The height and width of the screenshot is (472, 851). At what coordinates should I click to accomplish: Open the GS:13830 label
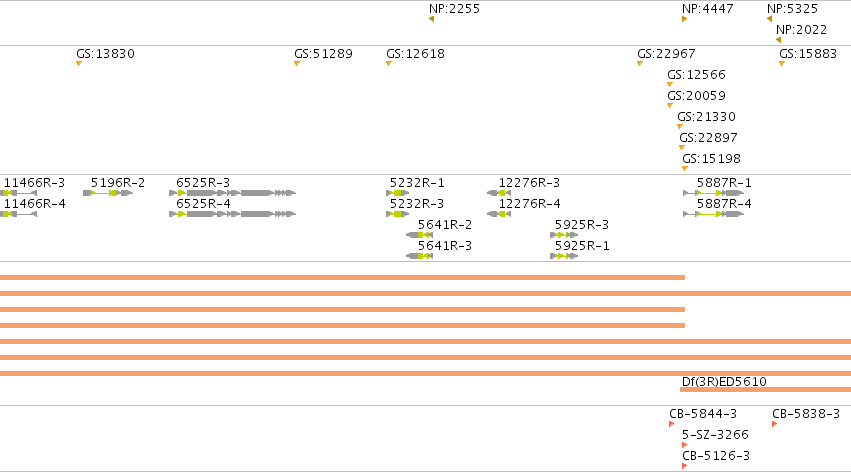coord(105,54)
